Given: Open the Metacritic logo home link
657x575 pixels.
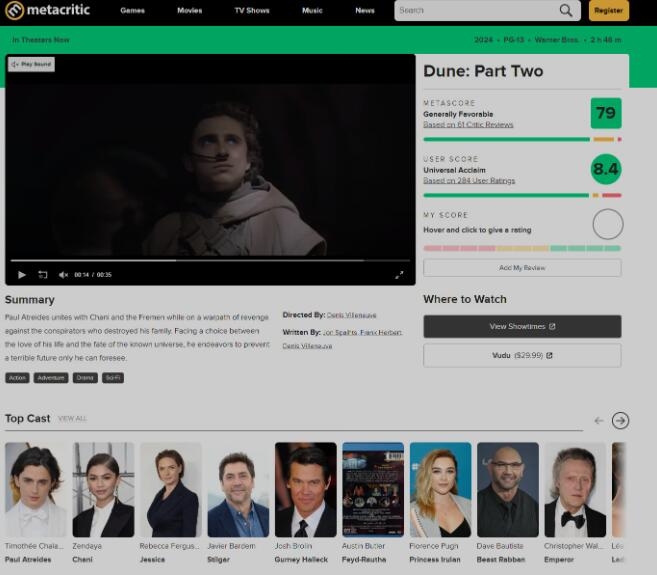Looking at the screenshot, I should [47, 10].
